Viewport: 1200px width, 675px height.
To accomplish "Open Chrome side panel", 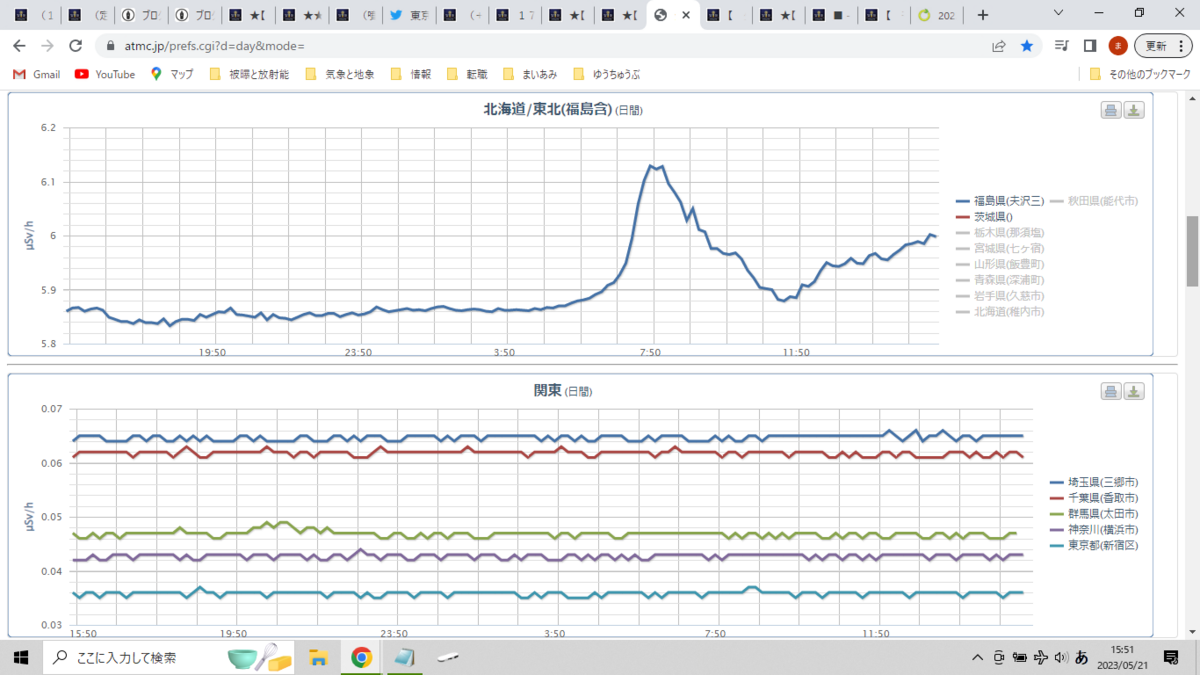I will 1090,46.
